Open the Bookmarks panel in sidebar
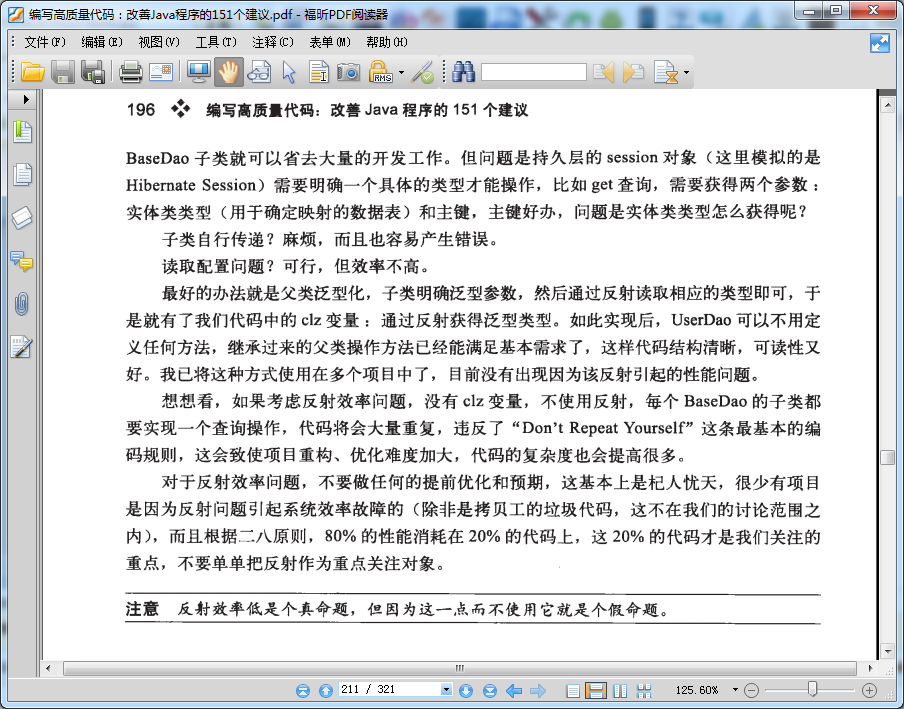The width and height of the screenshot is (904, 709). point(22,131)
